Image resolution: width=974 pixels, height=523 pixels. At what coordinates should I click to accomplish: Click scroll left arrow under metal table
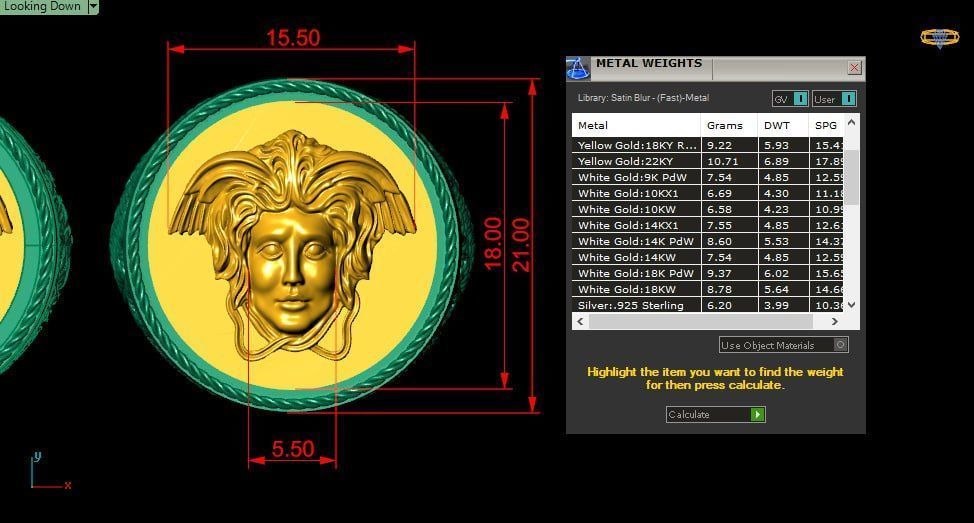580,321
